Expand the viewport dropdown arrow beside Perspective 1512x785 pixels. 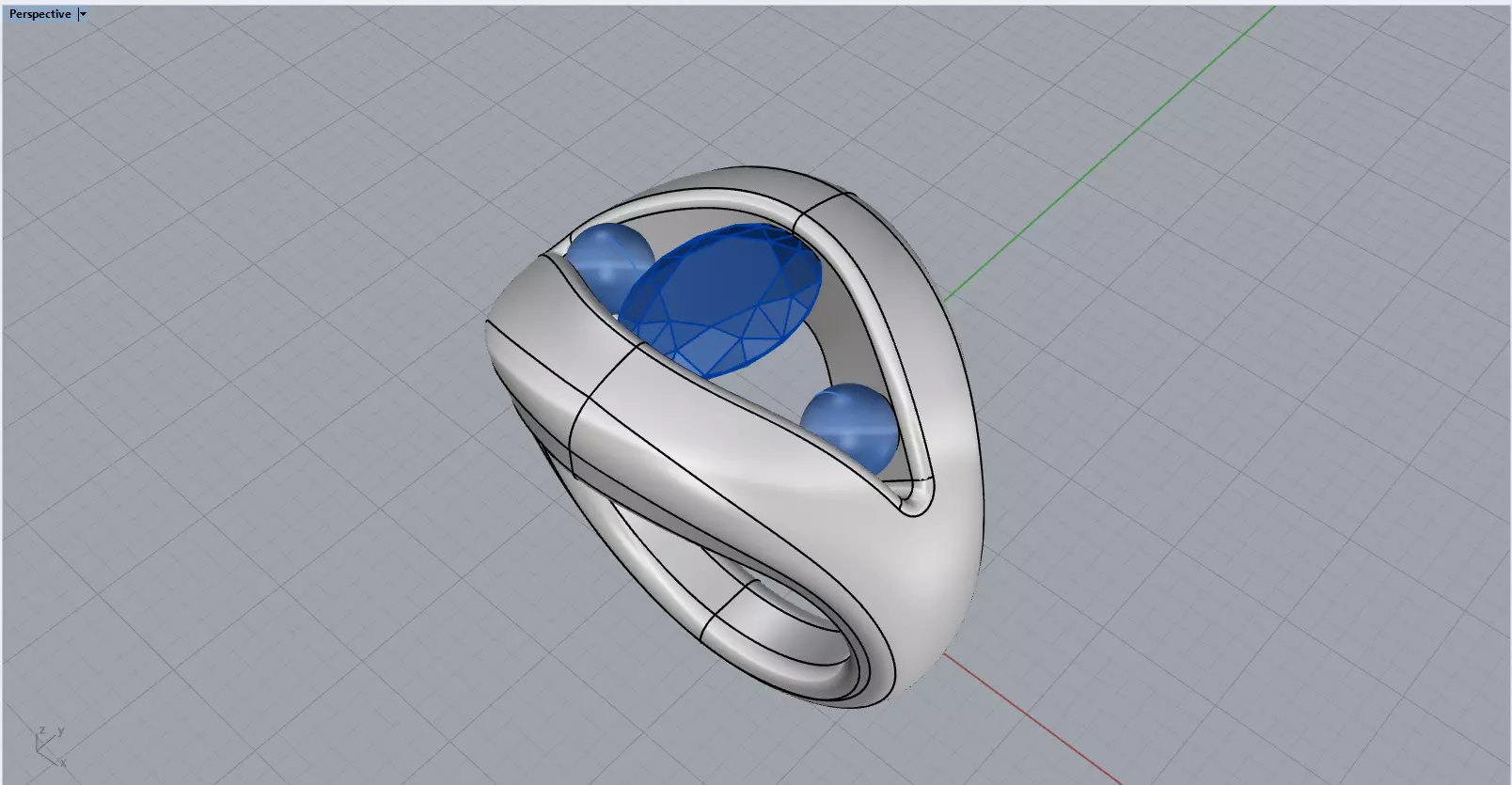pyautogui.click(x=83, y=14)
